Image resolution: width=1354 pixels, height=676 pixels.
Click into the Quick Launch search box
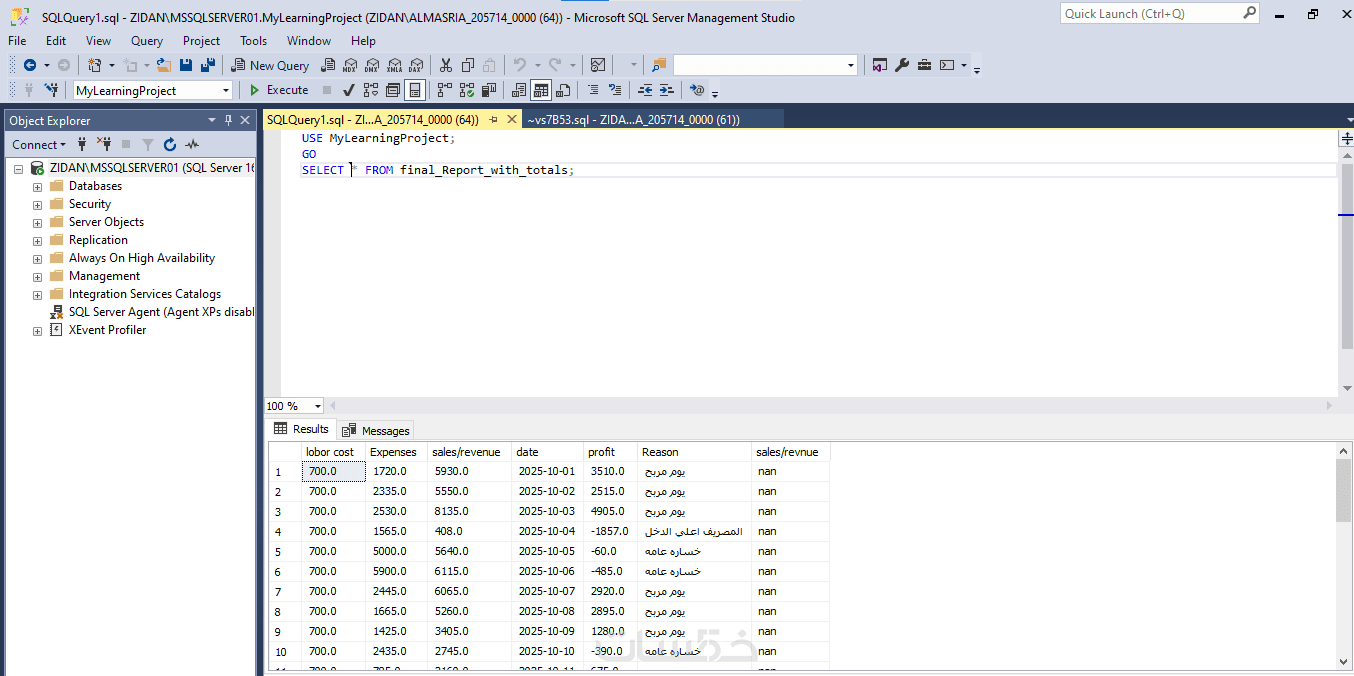tap(1150, 13)
